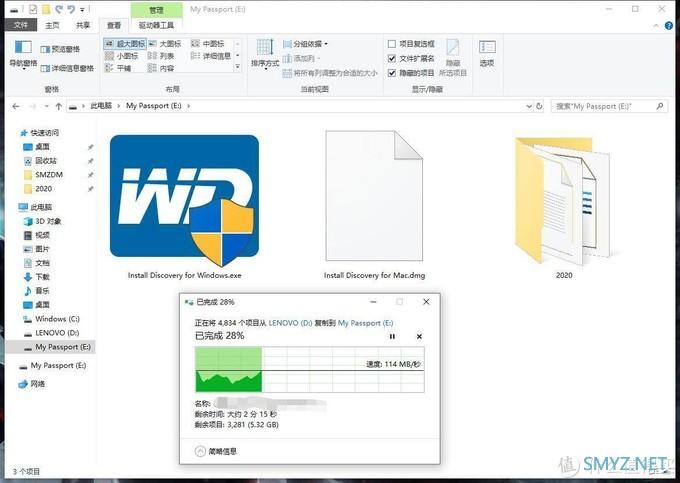Click the copy progress speed graph
Screen dimensions: 680x483
pyautogui.click(x=310, y=369)
